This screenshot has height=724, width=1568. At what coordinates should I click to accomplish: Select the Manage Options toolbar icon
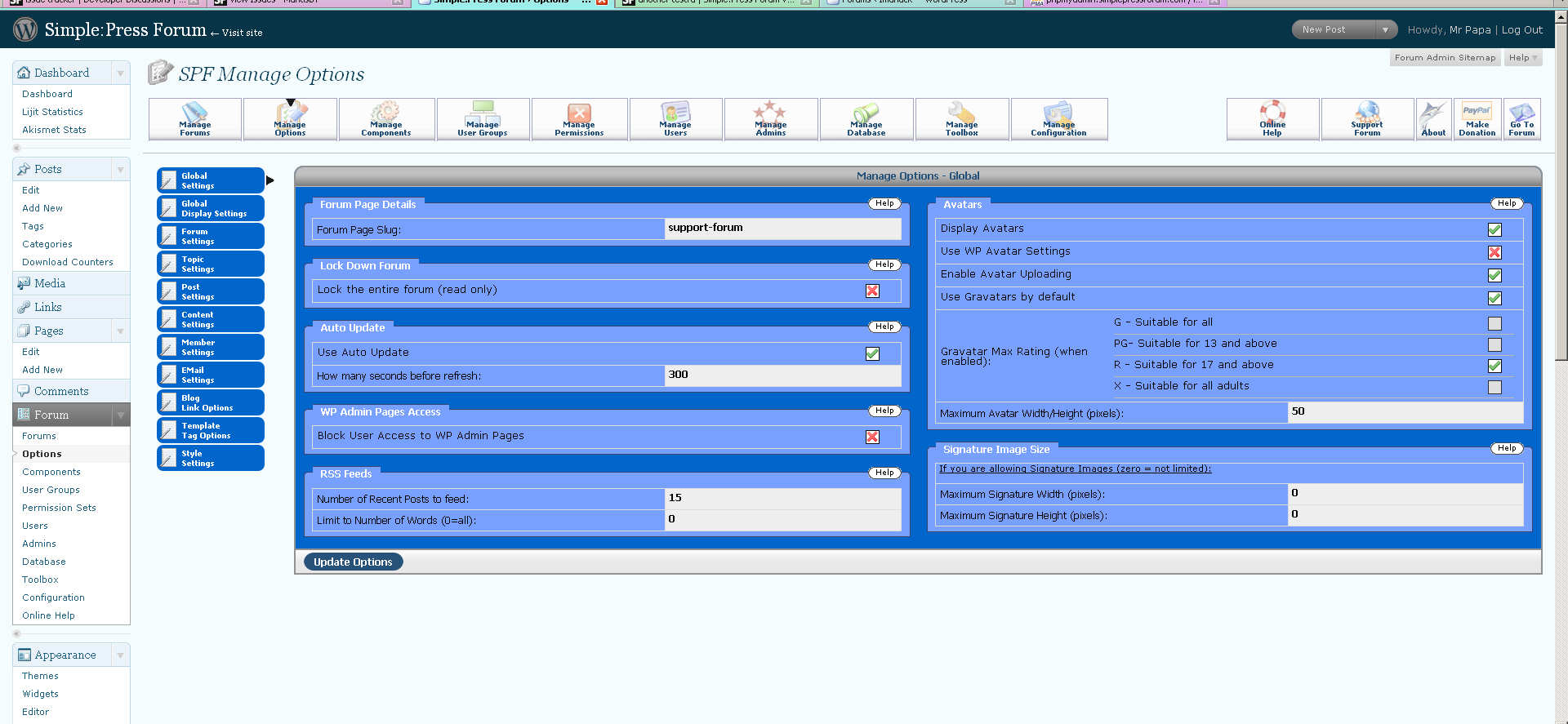pyautogui.click(x=290, y=119)
